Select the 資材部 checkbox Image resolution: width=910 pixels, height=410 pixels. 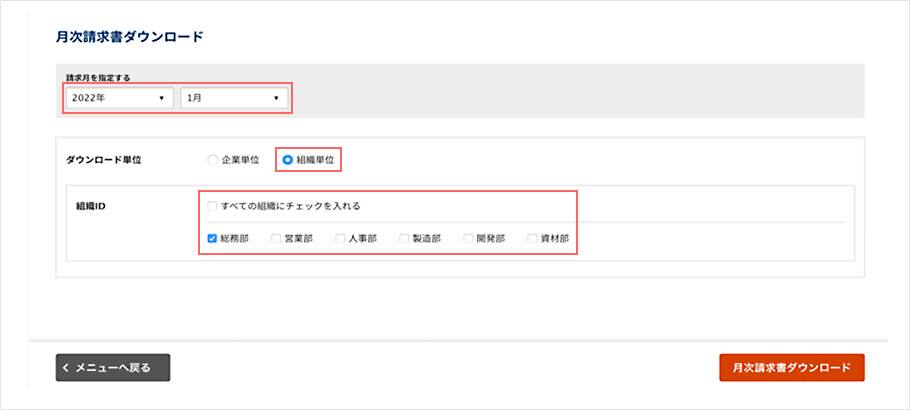pyautogui.click(x=532, y=239)
